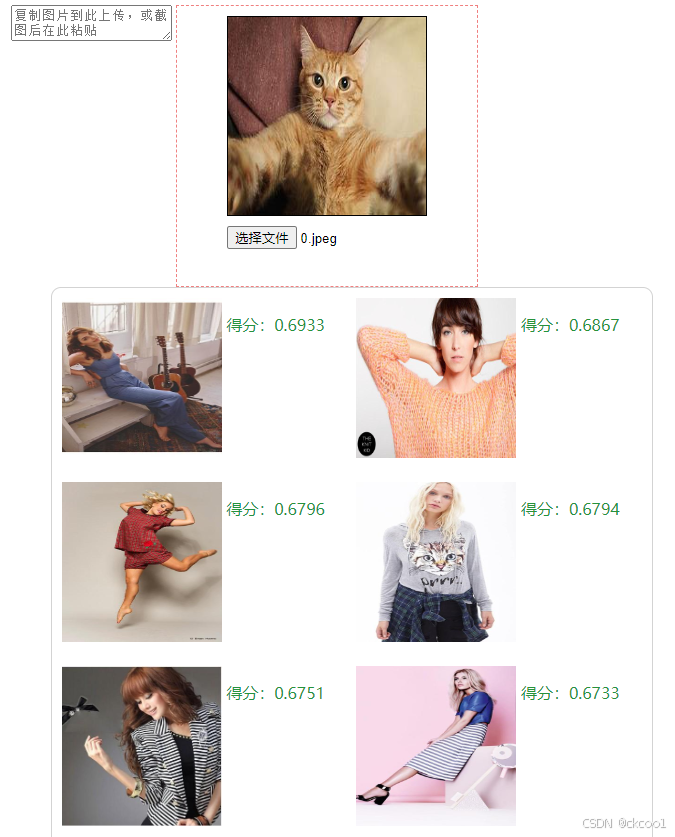The height and width of the screenshot is (837, 675).
Task: Select the 0.jpeg filename label
Action: click(319, 238)
